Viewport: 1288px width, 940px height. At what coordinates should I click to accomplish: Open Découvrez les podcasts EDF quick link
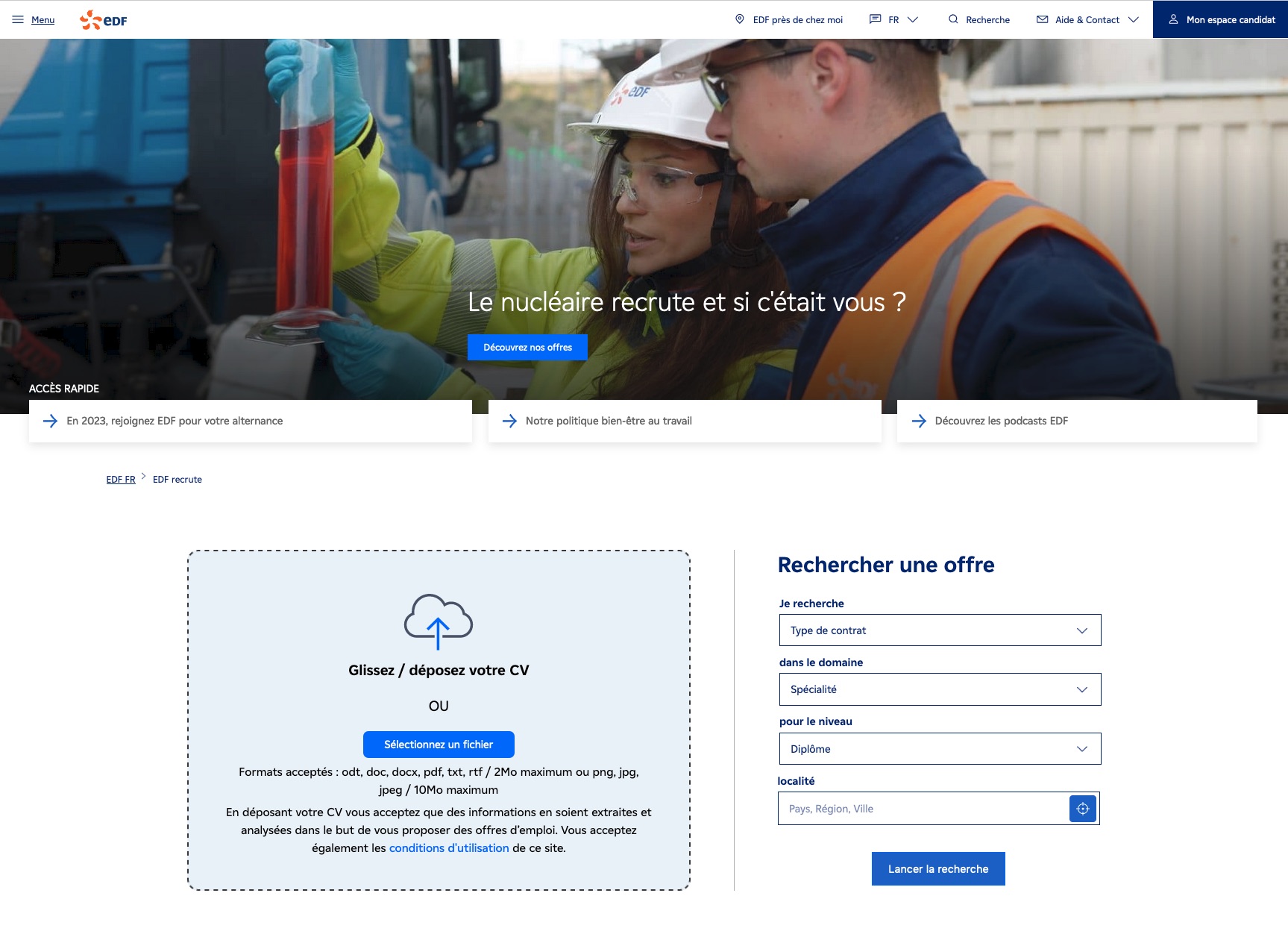click(1001, 421)
